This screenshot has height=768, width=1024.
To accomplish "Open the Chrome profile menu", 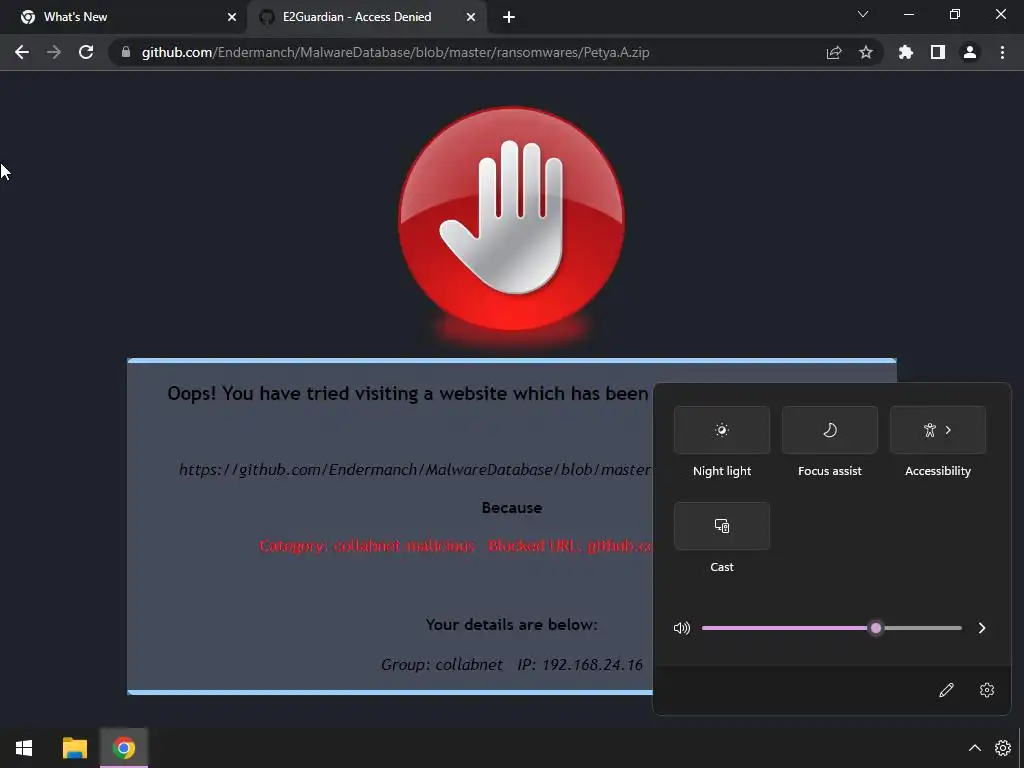I will tap(970, 52).
